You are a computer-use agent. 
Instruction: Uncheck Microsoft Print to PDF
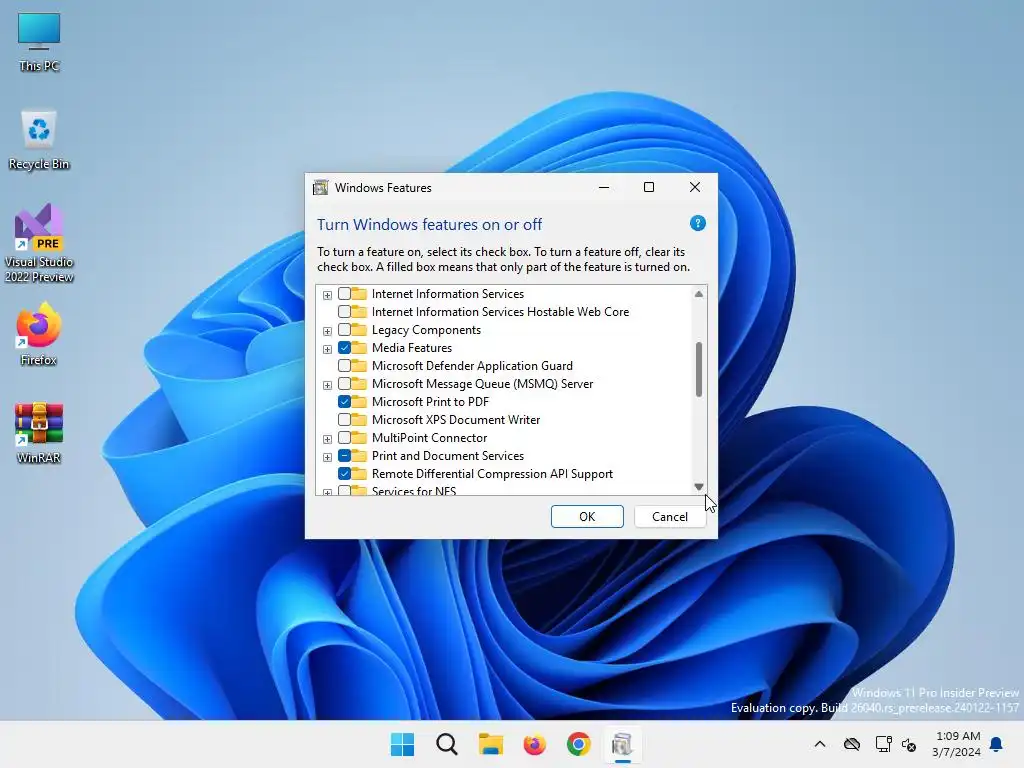344,402
